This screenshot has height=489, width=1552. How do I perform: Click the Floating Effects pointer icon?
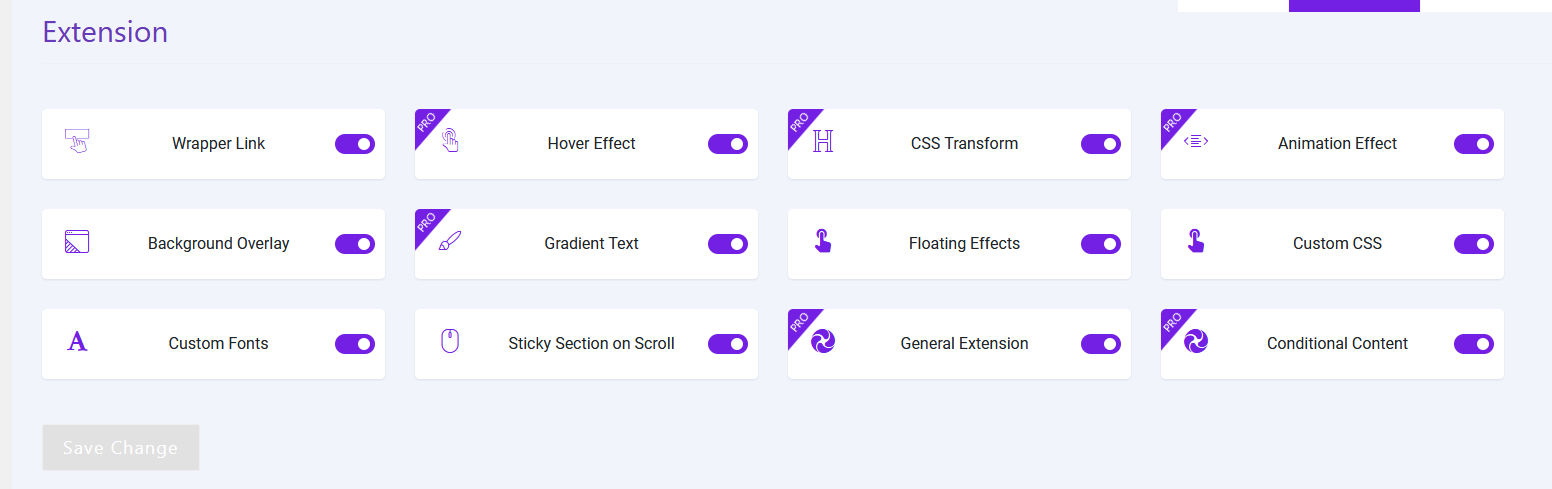[x=823, y=241]
